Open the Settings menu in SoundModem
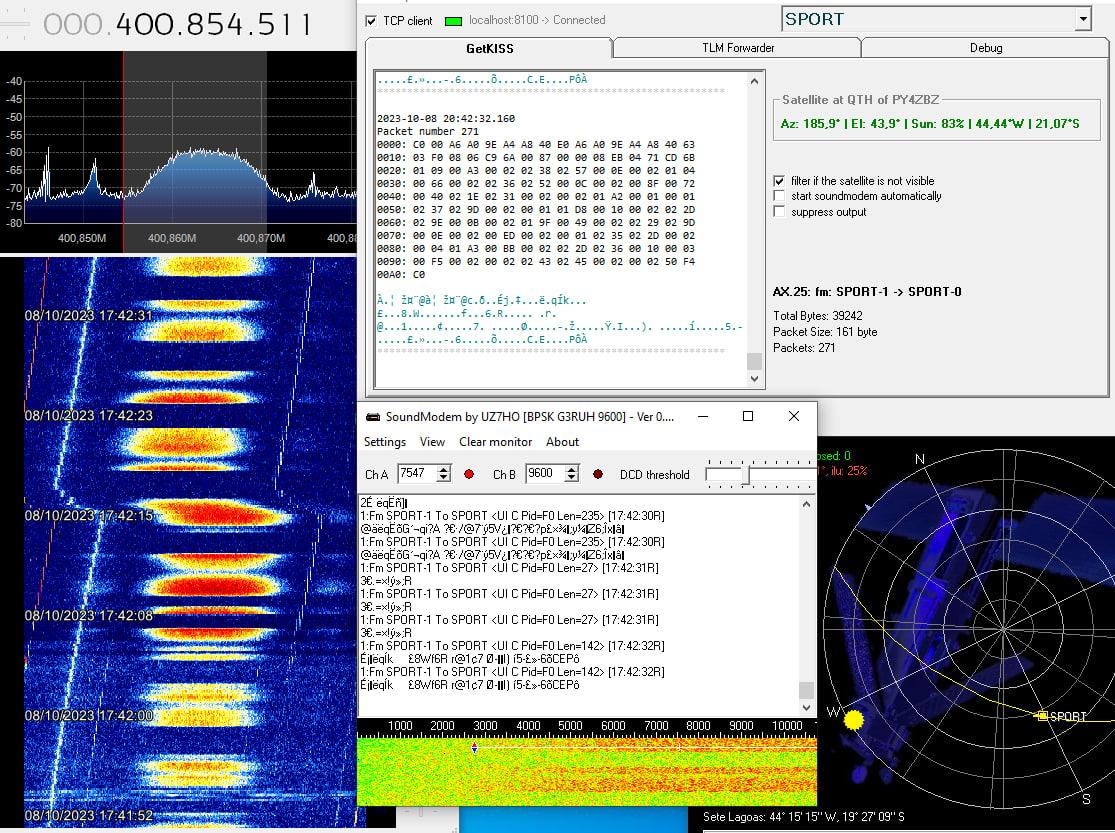Image resolution: width=1115 pixels, height=833 pixels. click(x=384, y=442)
